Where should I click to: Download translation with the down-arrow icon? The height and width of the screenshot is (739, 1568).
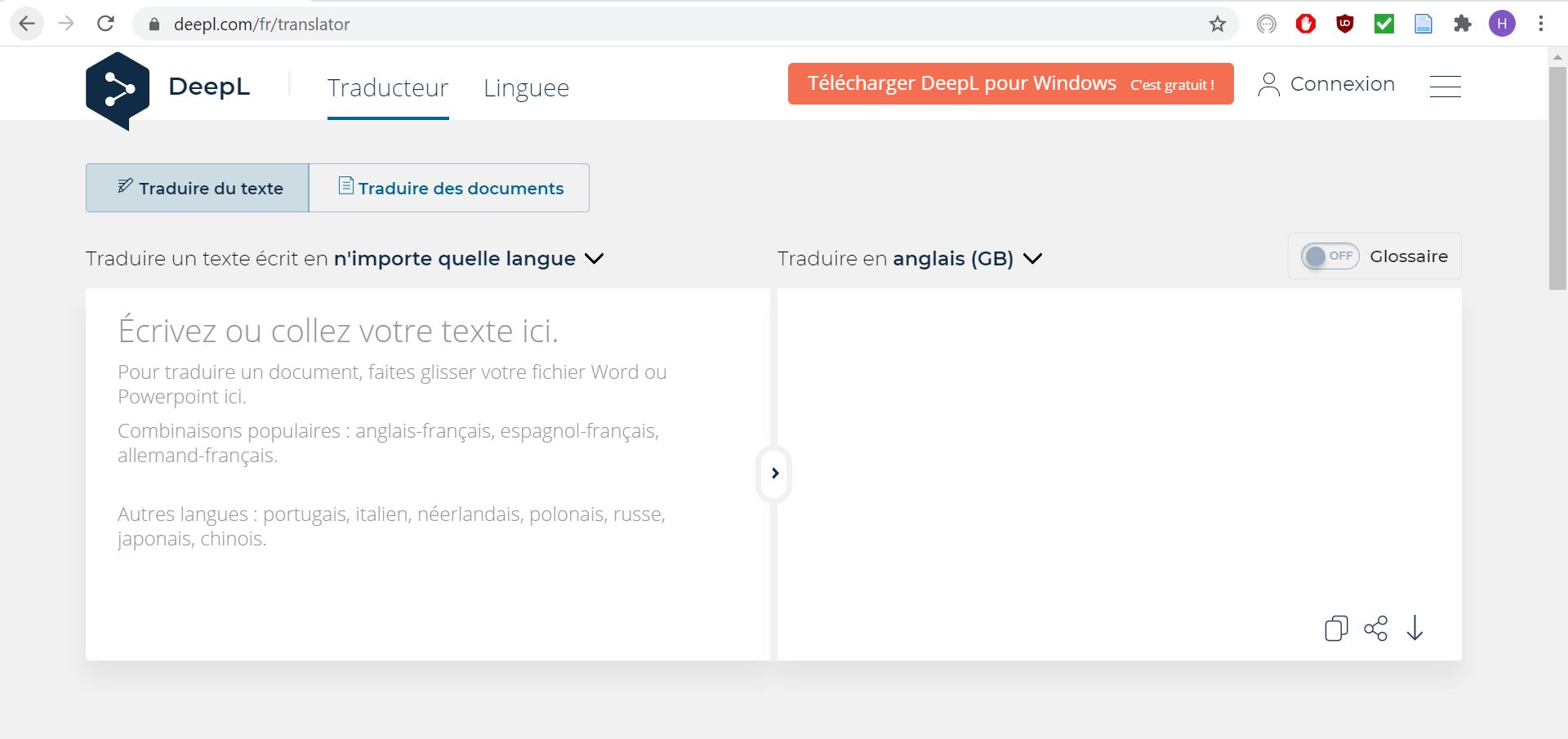[x=1415, y=628]
